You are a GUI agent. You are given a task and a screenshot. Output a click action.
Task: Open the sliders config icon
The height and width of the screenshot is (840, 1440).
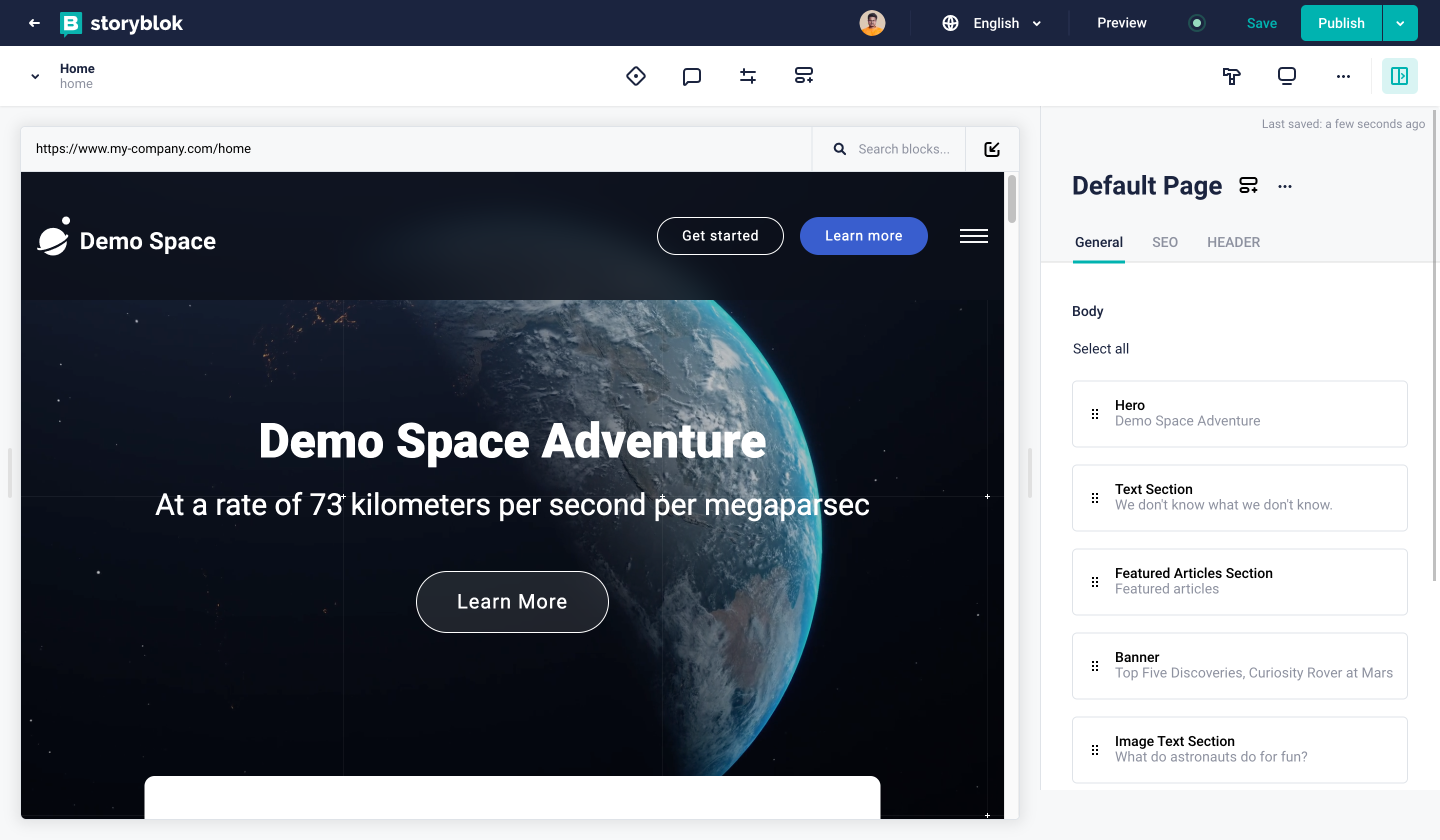747,76
